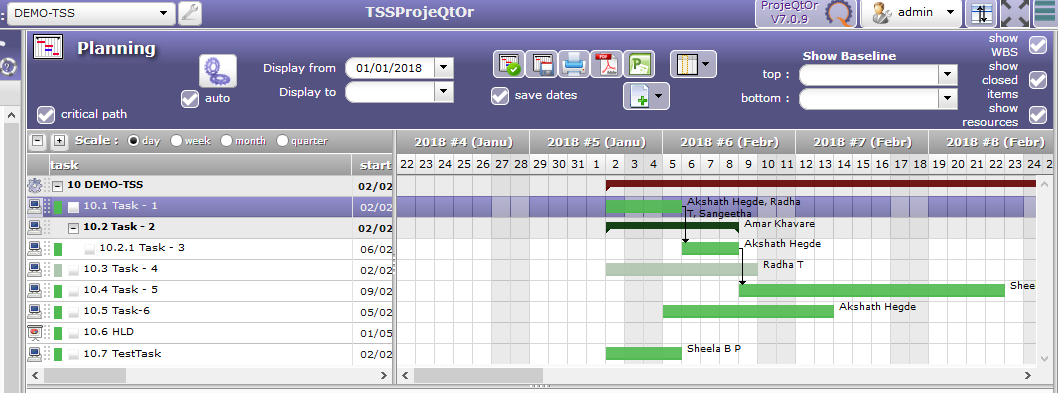Open the Display from date dropdown
Screen dimensions: 1058x393
(x=444, y=68)
